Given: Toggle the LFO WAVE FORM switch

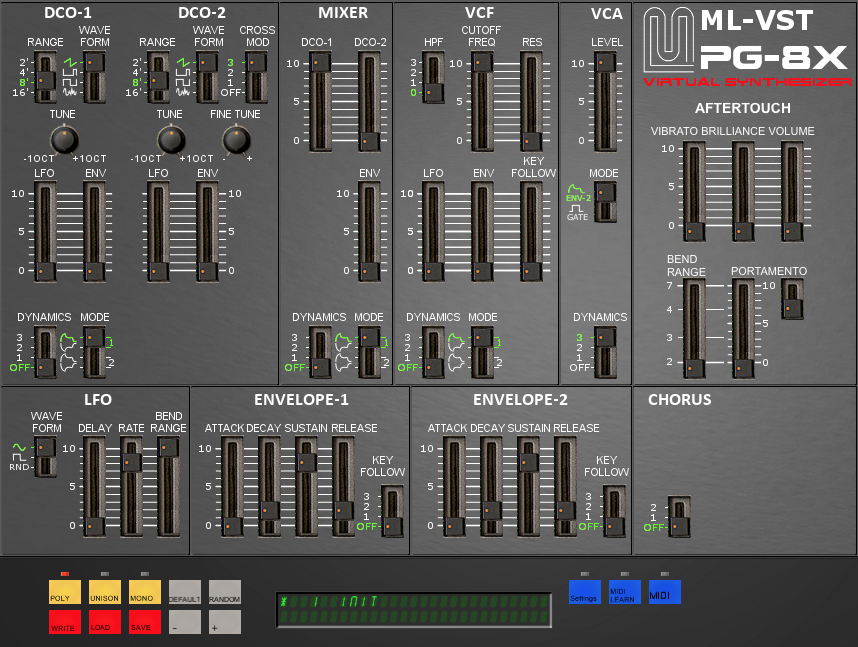Looking at the screenshot, I should [x=45, y=457].
